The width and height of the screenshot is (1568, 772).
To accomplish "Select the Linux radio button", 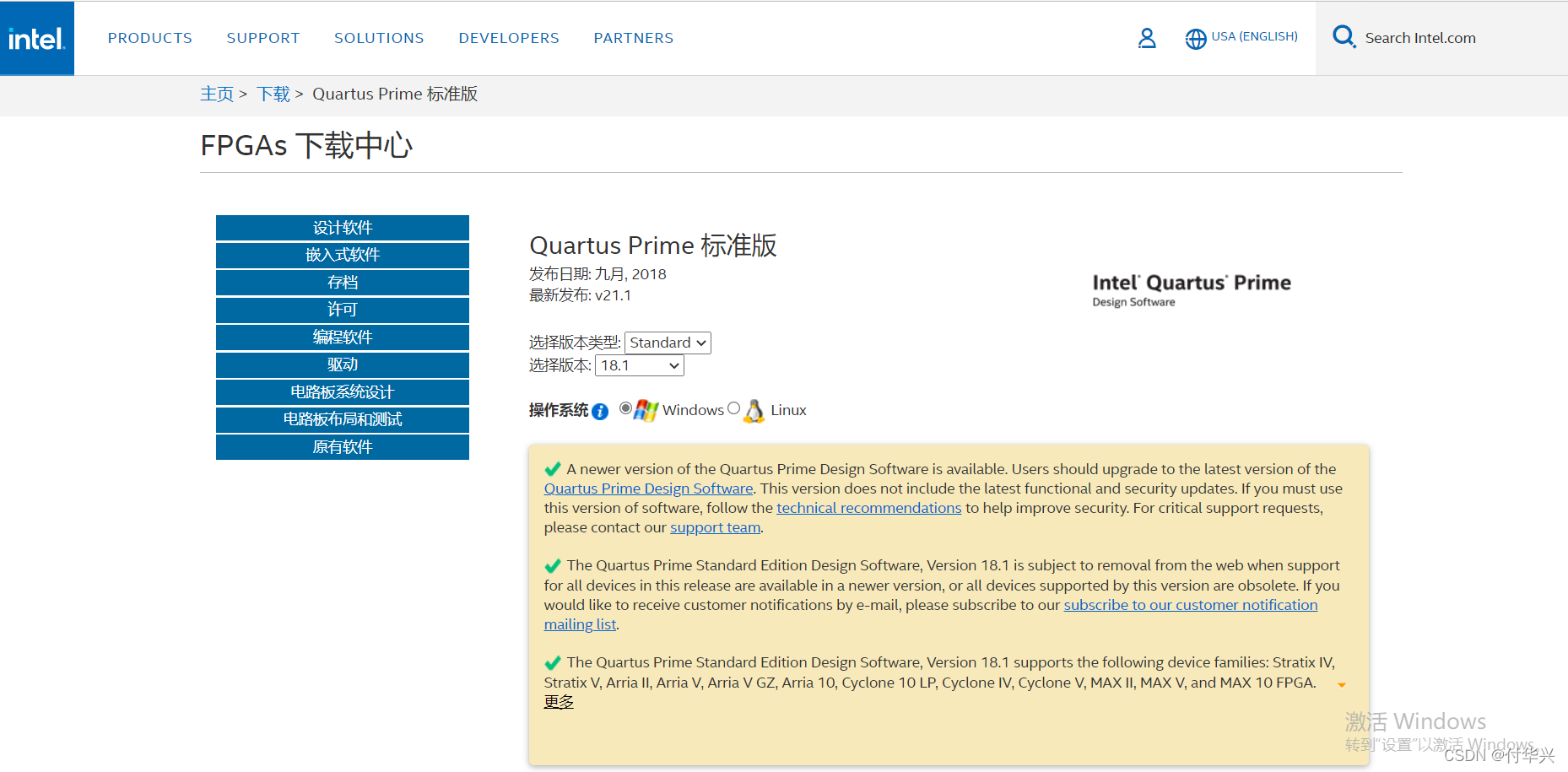I will [733, 408].
